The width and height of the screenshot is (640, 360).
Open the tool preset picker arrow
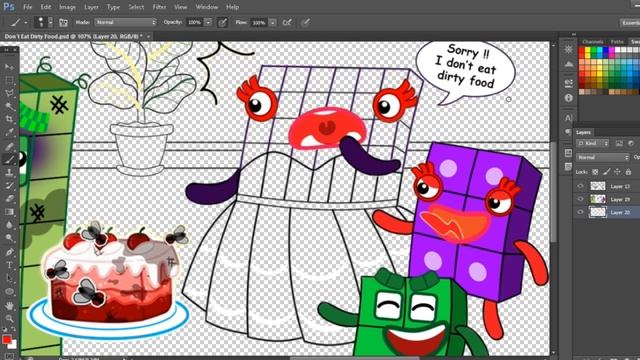pos(25,23)
